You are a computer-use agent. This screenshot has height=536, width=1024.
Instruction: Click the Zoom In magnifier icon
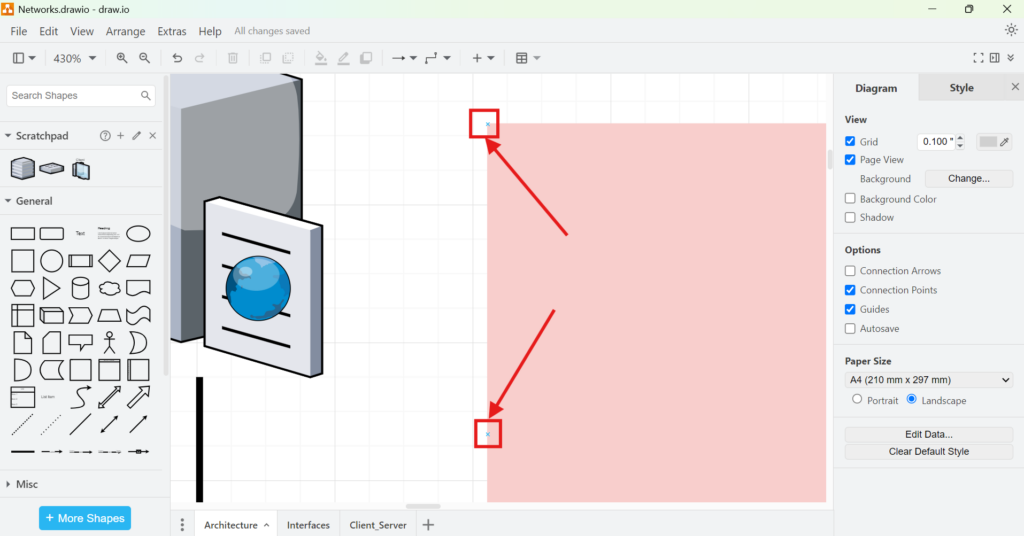pos(122,58)
